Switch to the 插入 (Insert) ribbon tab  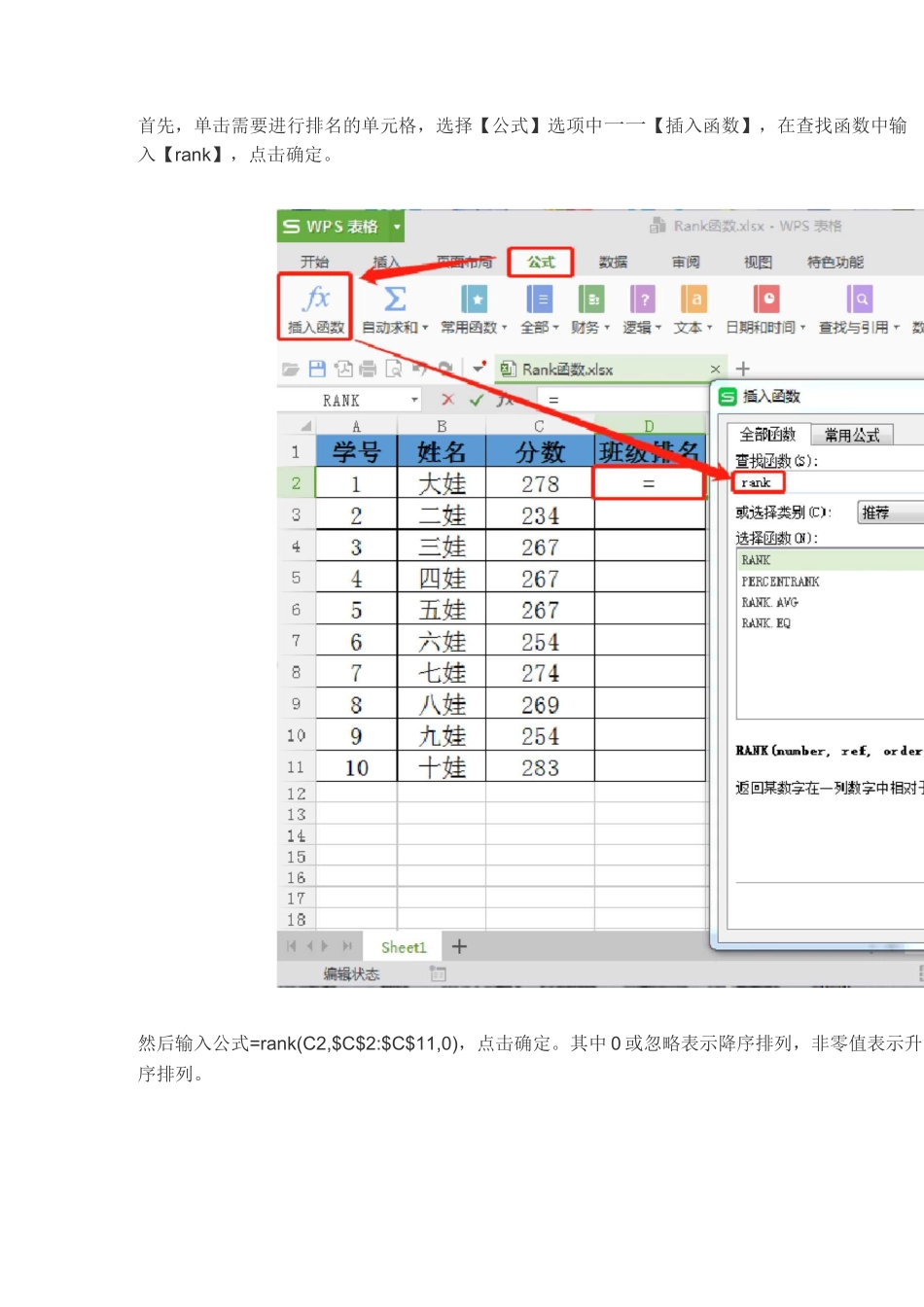[x=386, y=262]
